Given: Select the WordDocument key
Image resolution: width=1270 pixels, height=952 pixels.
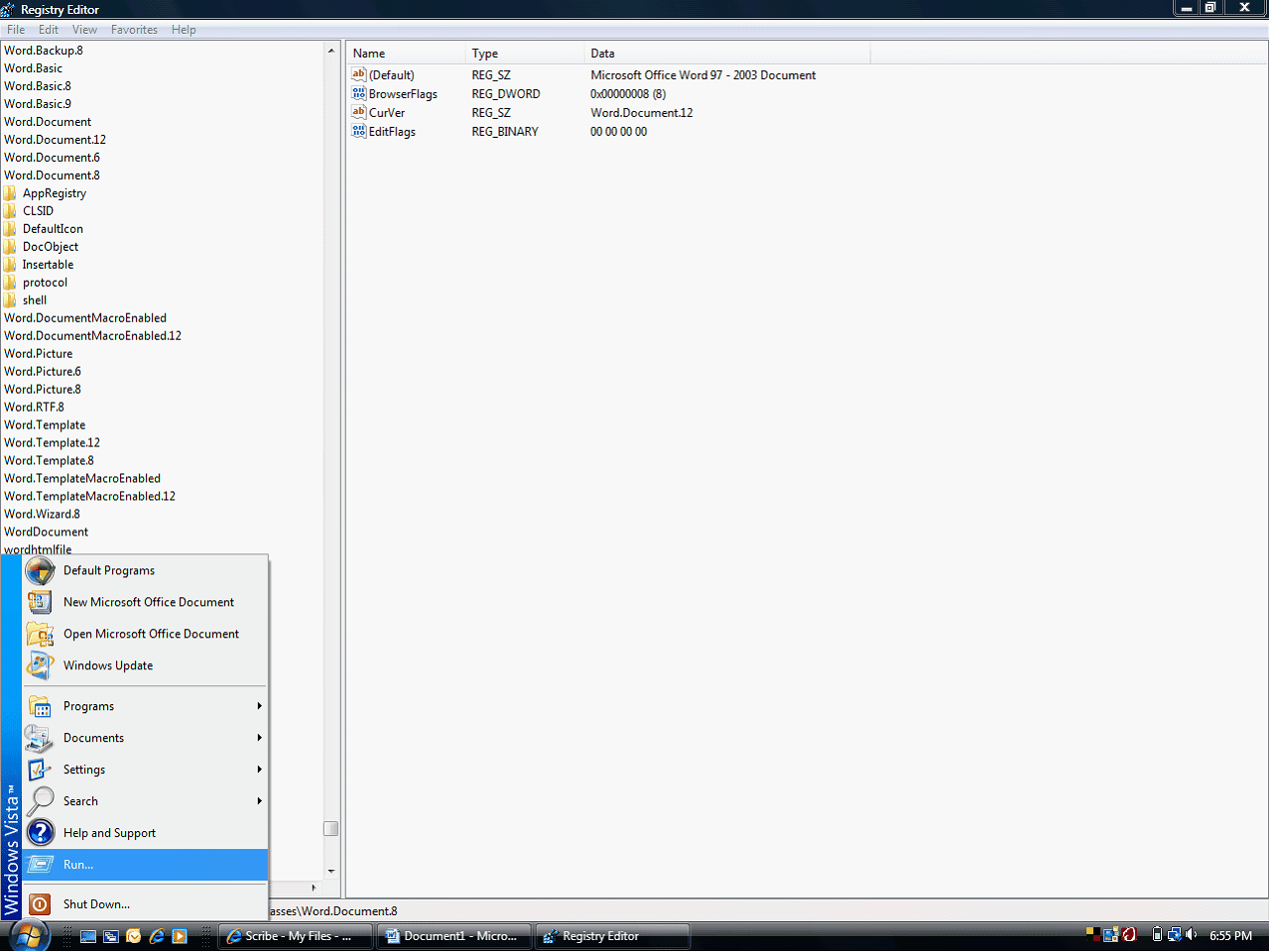Looking at the screenshot, I should click(46, 533).
